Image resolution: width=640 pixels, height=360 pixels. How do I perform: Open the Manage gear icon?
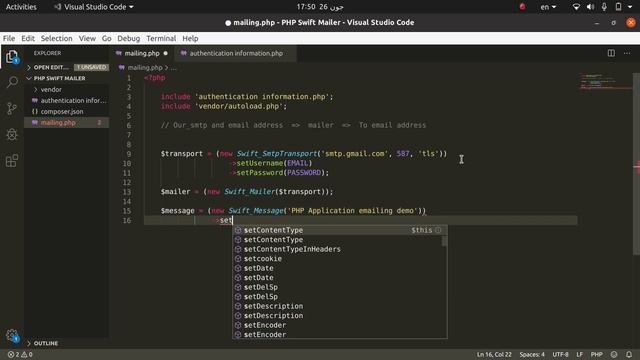point(12,336)
